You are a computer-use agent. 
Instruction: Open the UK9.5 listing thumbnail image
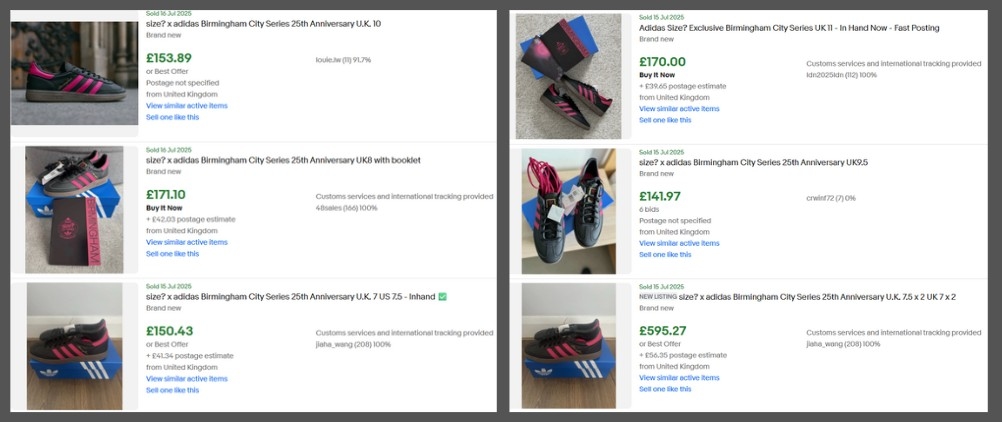[568, 211]
